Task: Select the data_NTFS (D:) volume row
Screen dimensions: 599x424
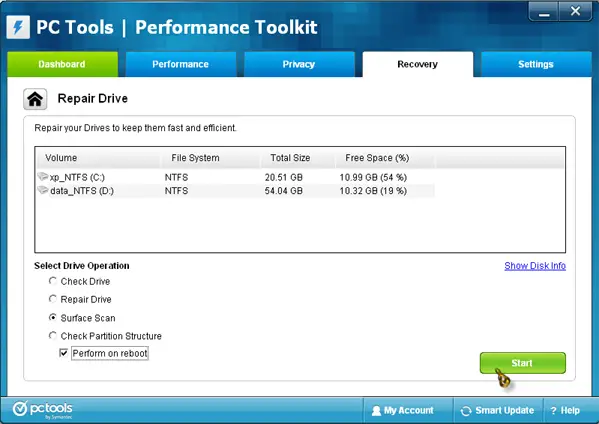Action: (236, 191)
